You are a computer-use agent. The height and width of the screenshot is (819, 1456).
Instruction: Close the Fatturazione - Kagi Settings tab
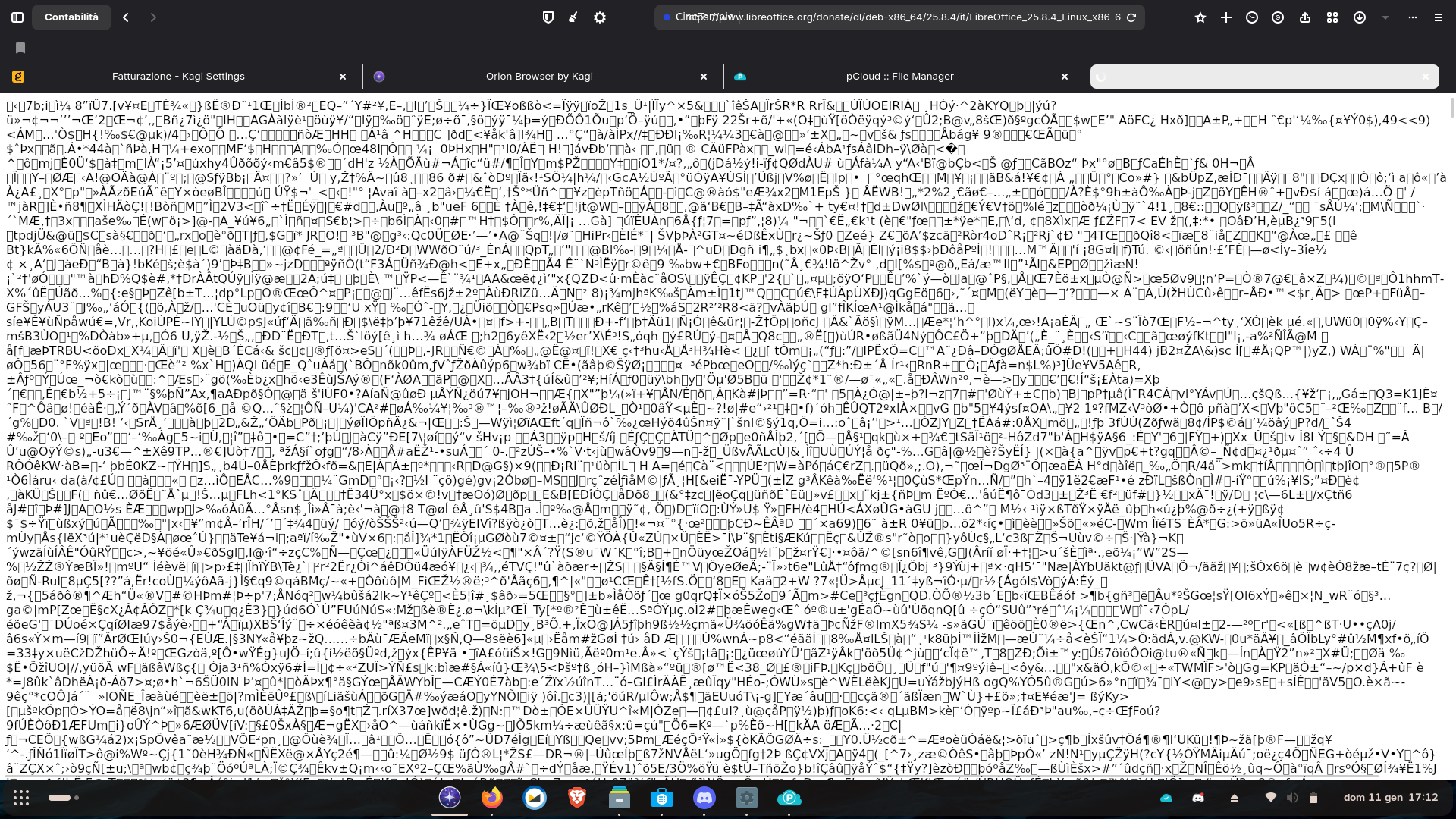(x=343, y=77)
